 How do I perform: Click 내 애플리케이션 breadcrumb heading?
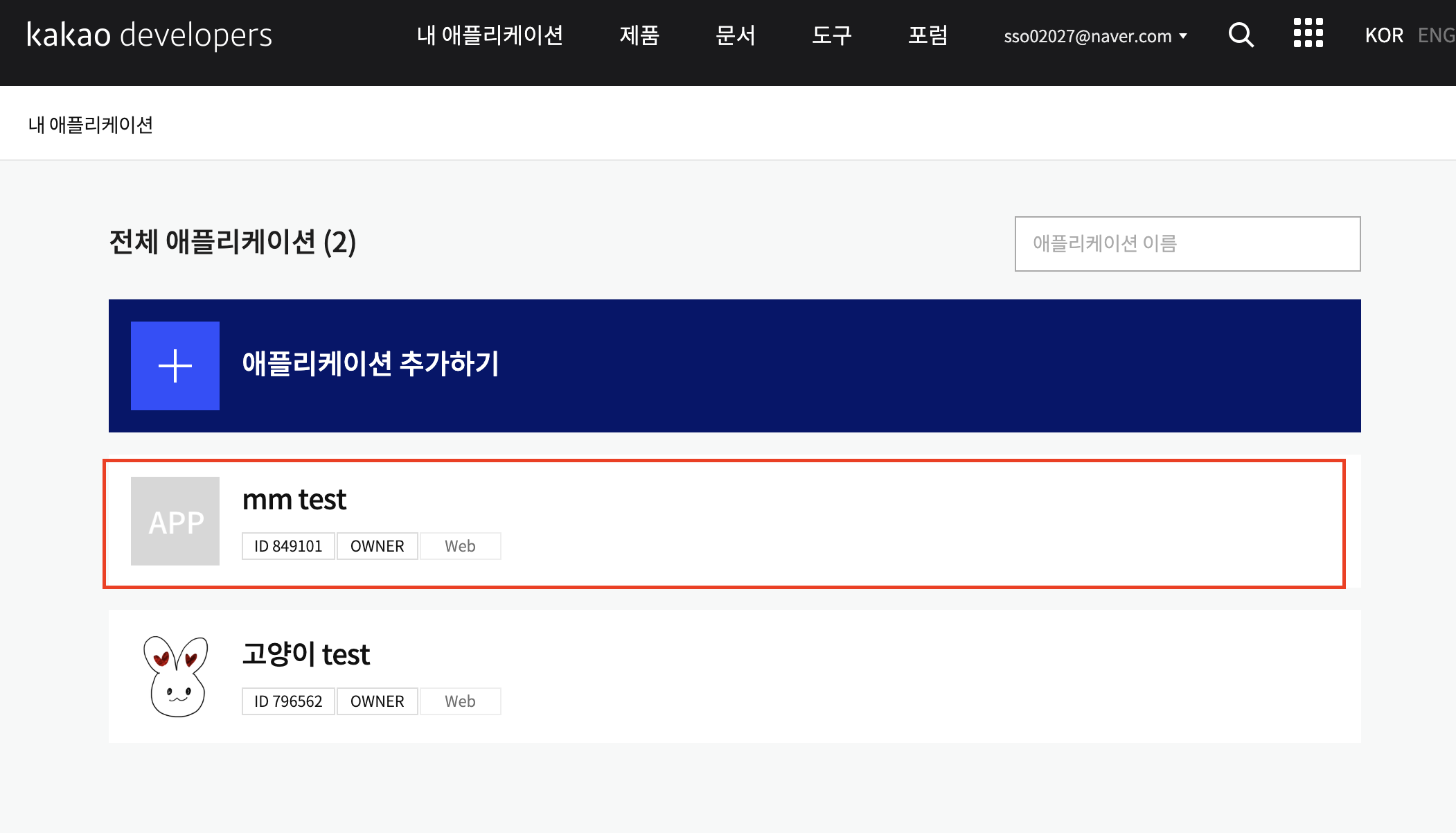point(91,125)
